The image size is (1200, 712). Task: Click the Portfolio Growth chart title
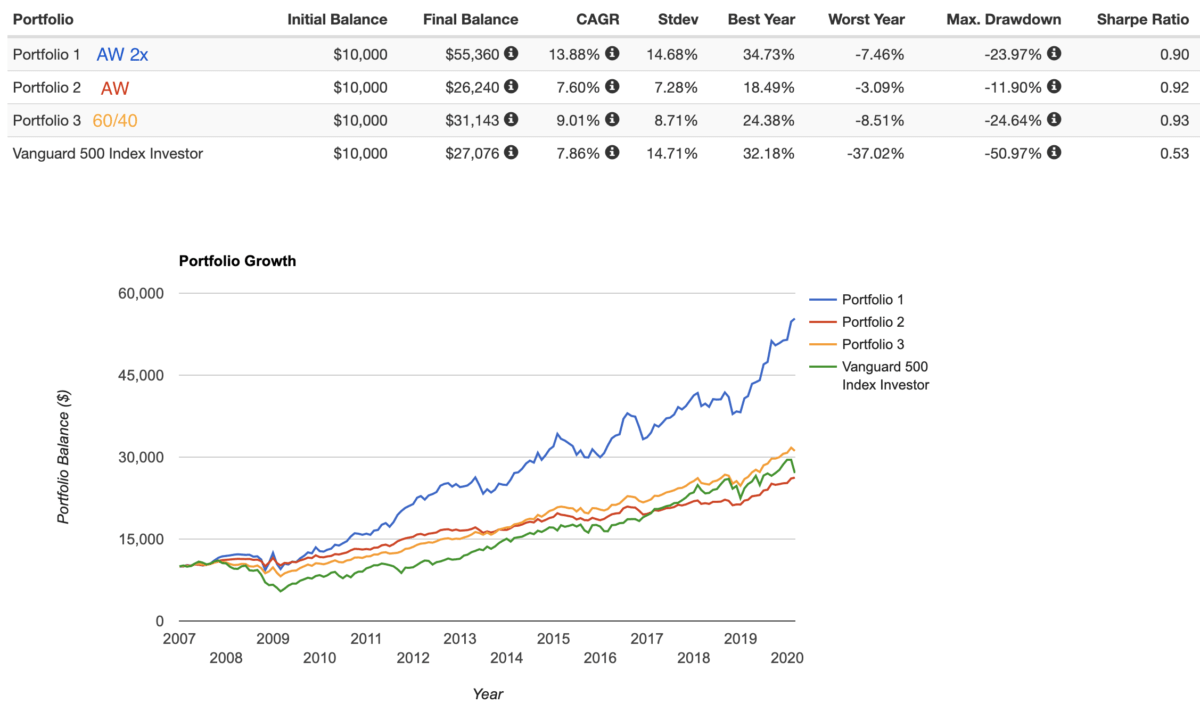point(237,261)
